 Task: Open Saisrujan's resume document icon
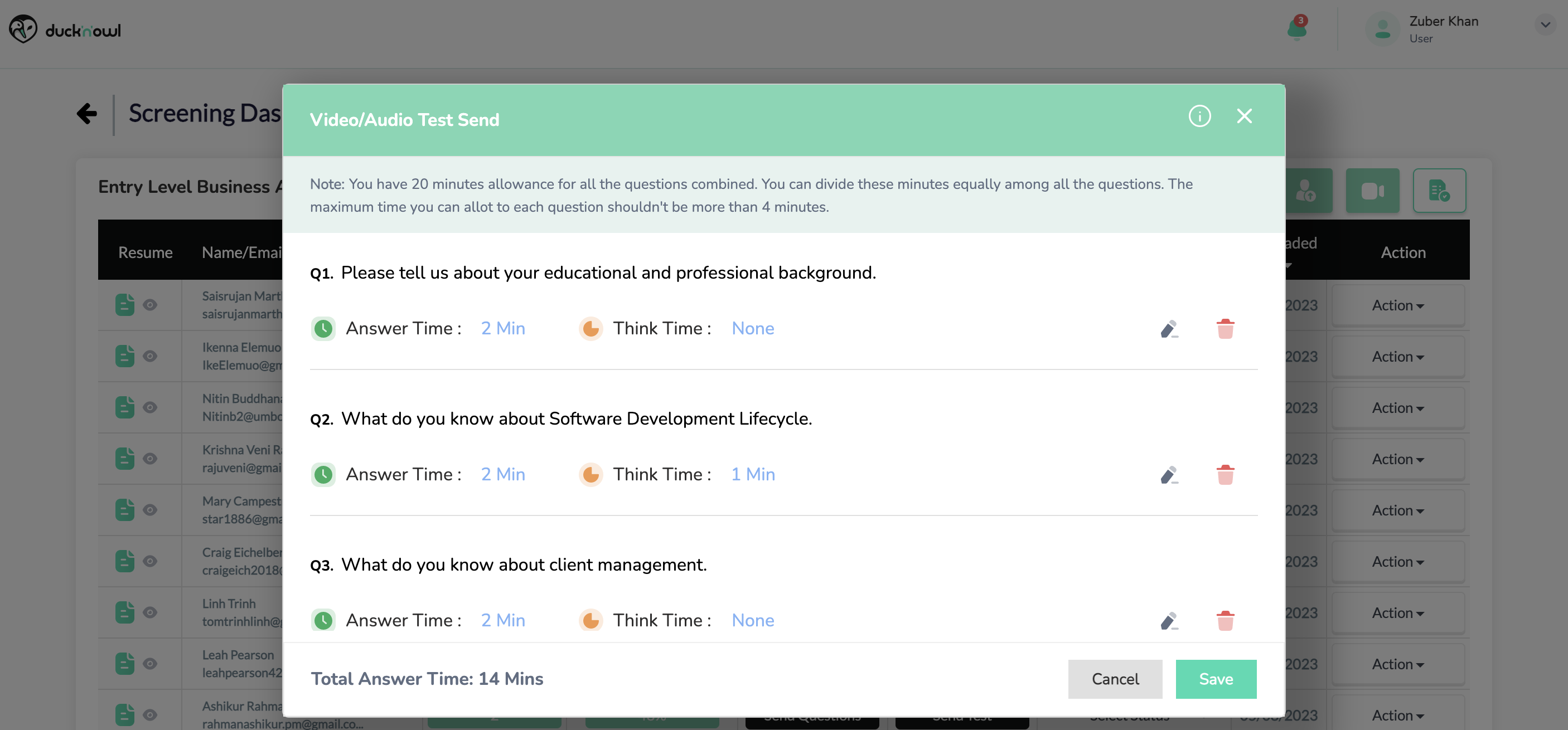pos(125,305)
